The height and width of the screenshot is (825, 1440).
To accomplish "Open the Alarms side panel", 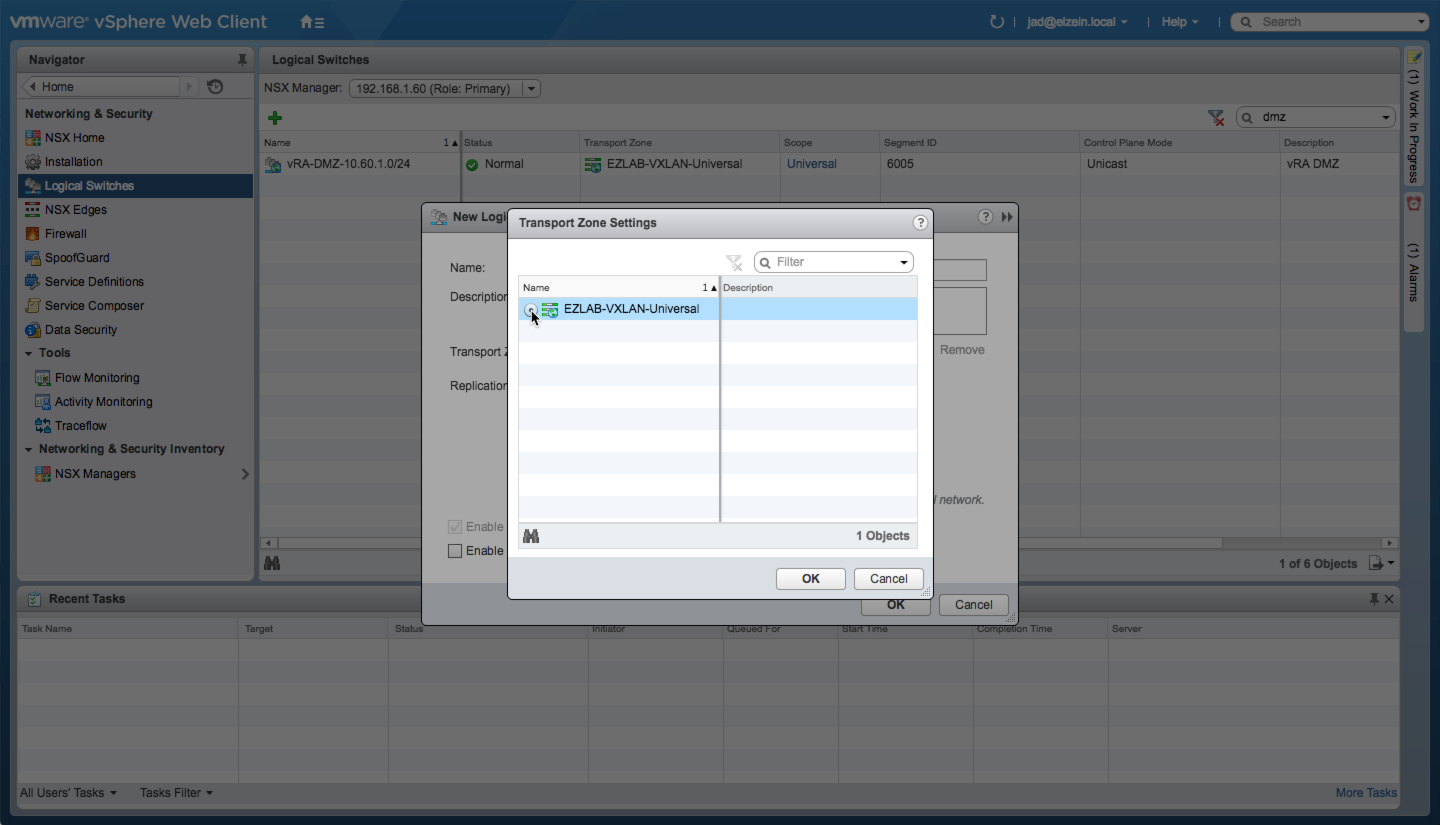I will [x=1414, y=262].
